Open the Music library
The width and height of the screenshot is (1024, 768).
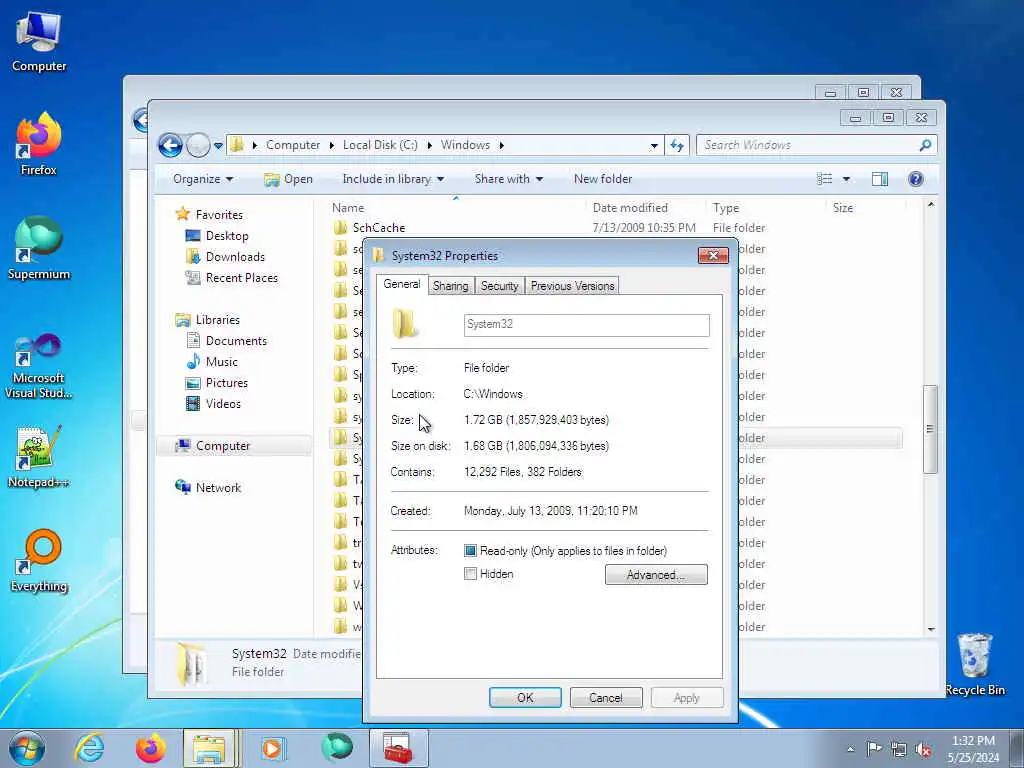(x=221, y=362)
